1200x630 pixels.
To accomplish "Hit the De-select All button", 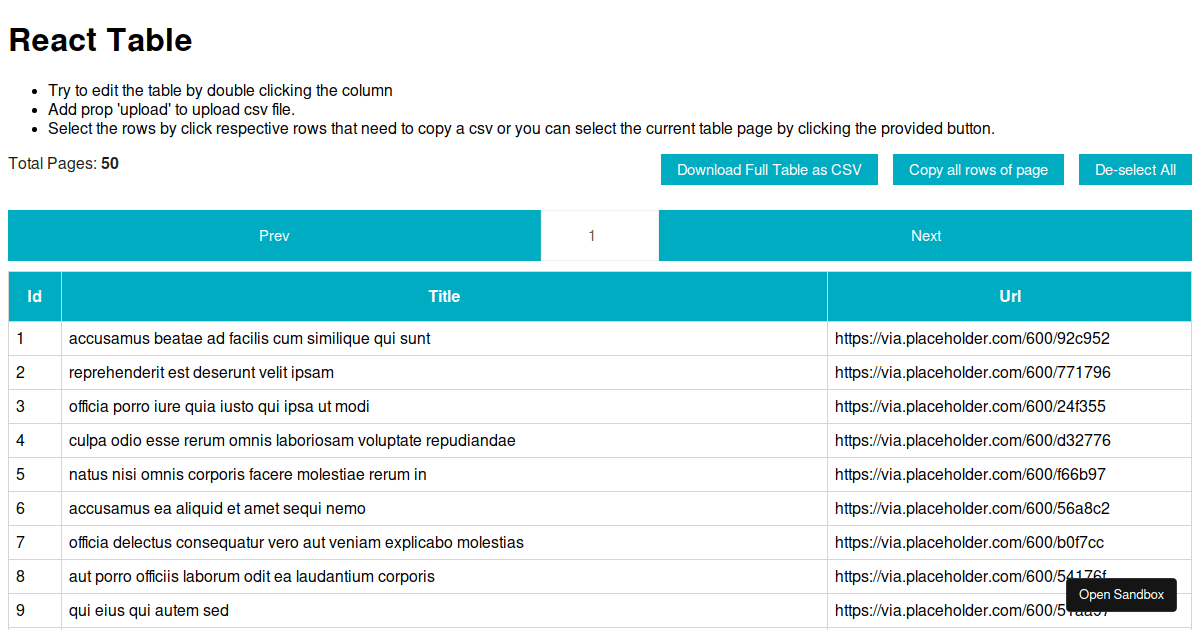I will (x=1135, y=170).
